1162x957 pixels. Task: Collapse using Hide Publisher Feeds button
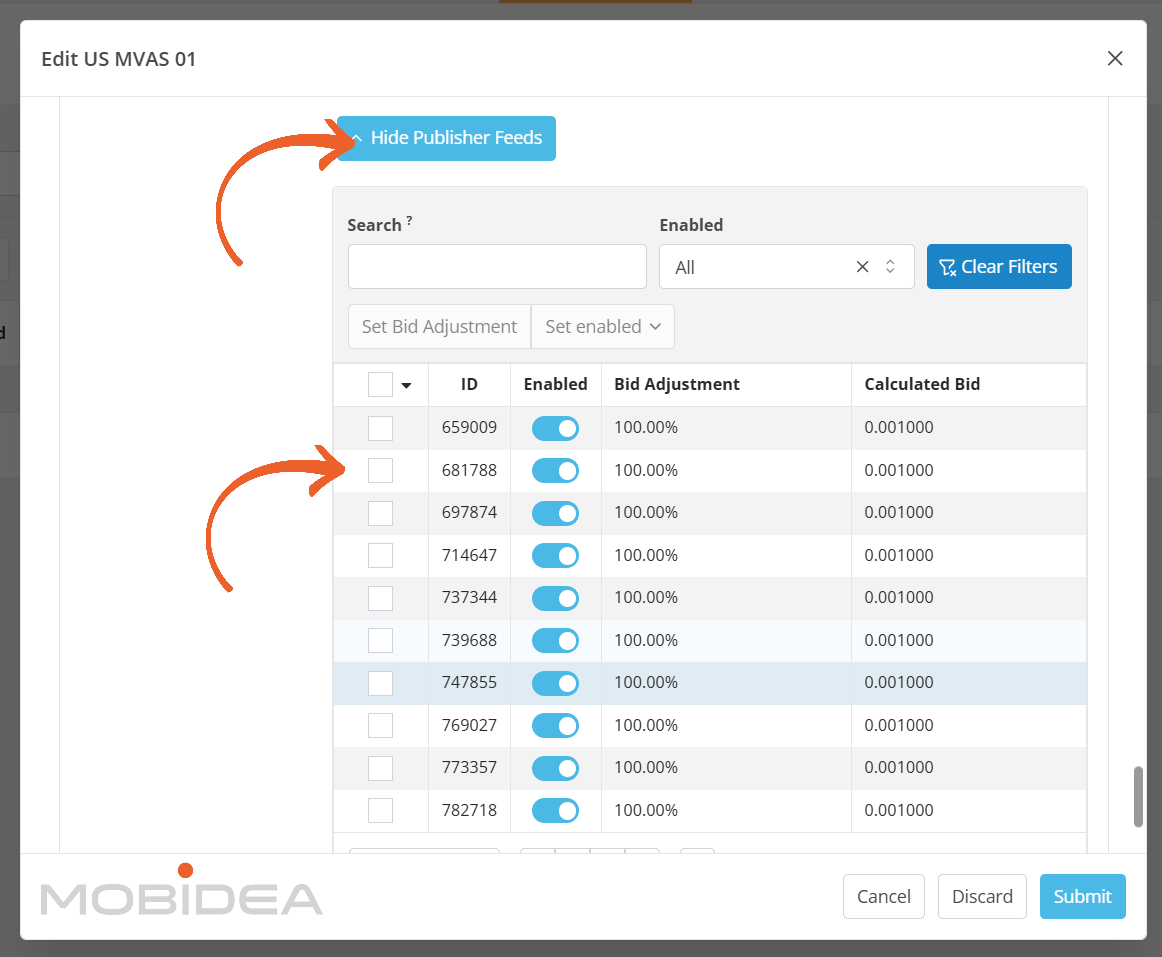446,138
